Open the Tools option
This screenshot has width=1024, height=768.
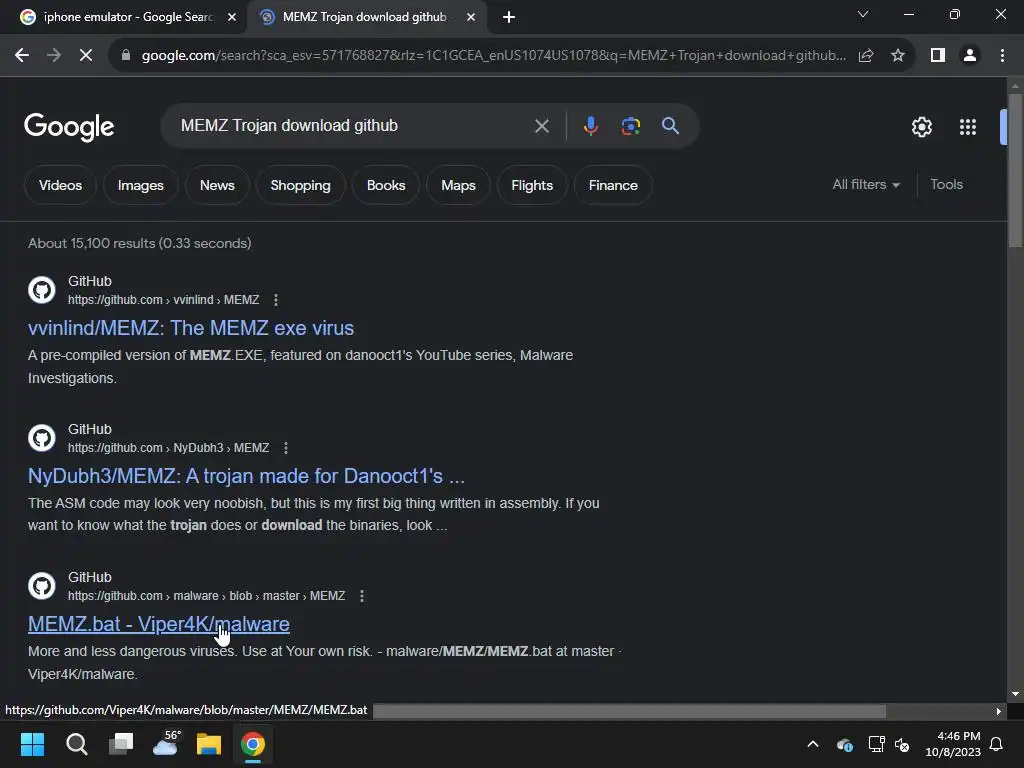point(946,185)
